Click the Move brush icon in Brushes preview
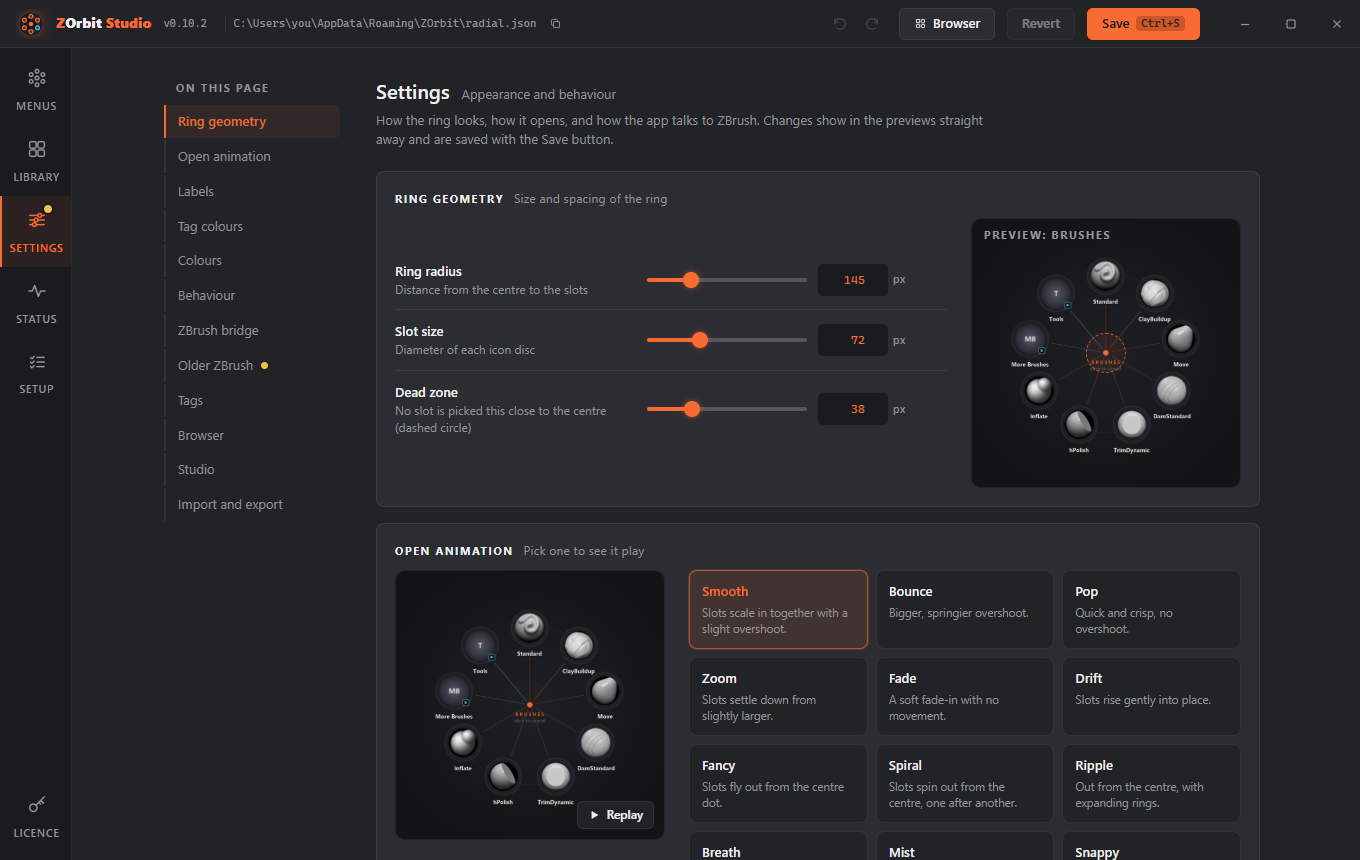The height and width of the screenshot is (860, 1360). 1181,339
